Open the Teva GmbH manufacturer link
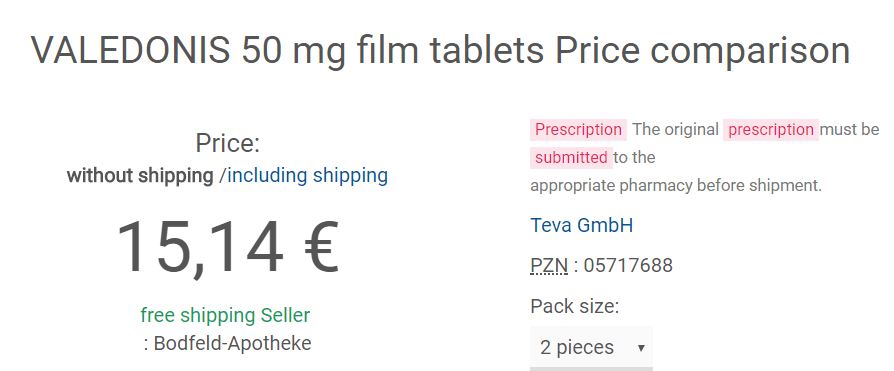The width and height of the screenshot is (894, 371). tap(582, 226)
